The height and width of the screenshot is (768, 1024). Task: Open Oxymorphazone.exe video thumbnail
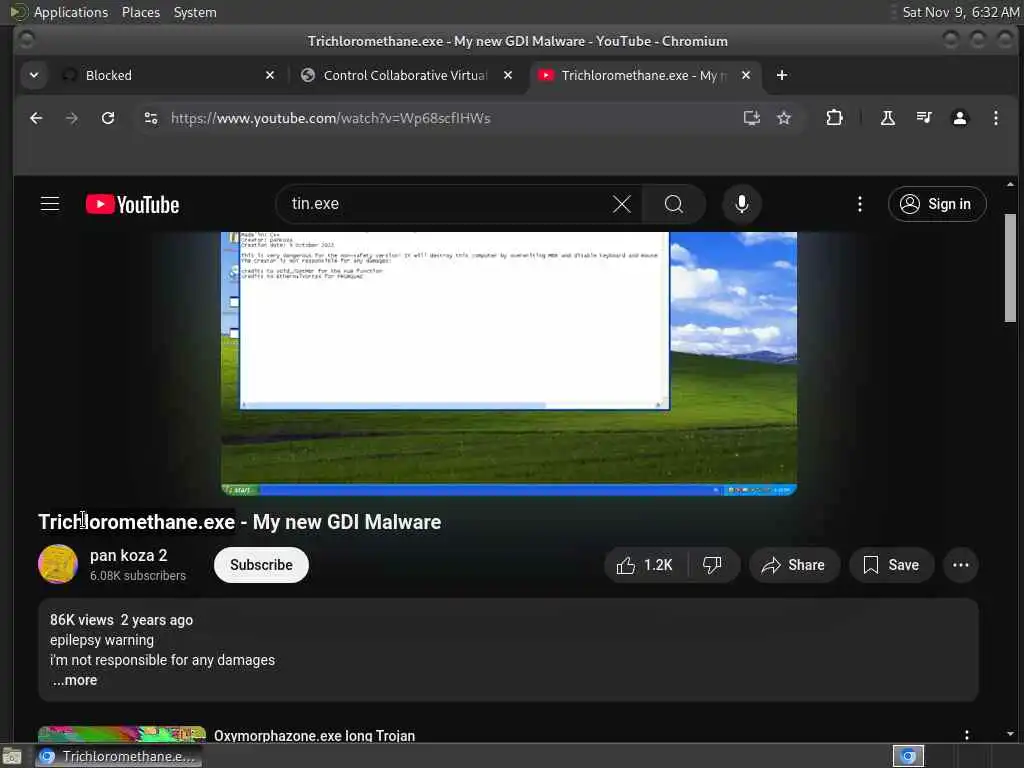pyautogui.click(x=122, y=734)
